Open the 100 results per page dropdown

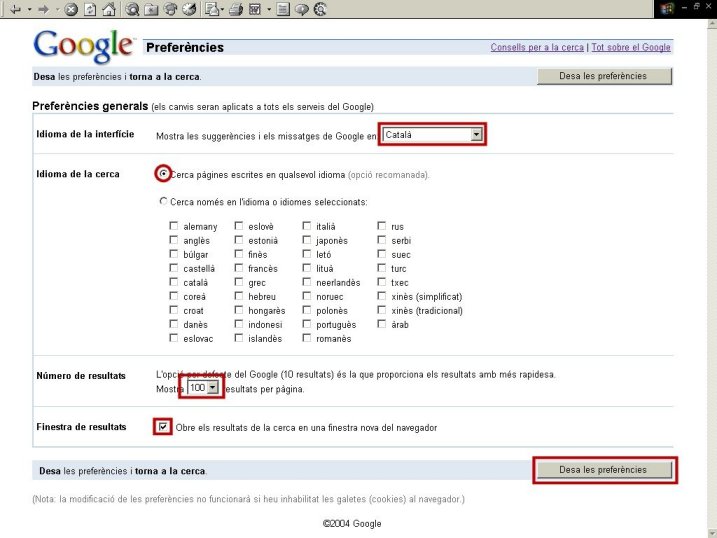pyautogui.click(x=202, y=388)
